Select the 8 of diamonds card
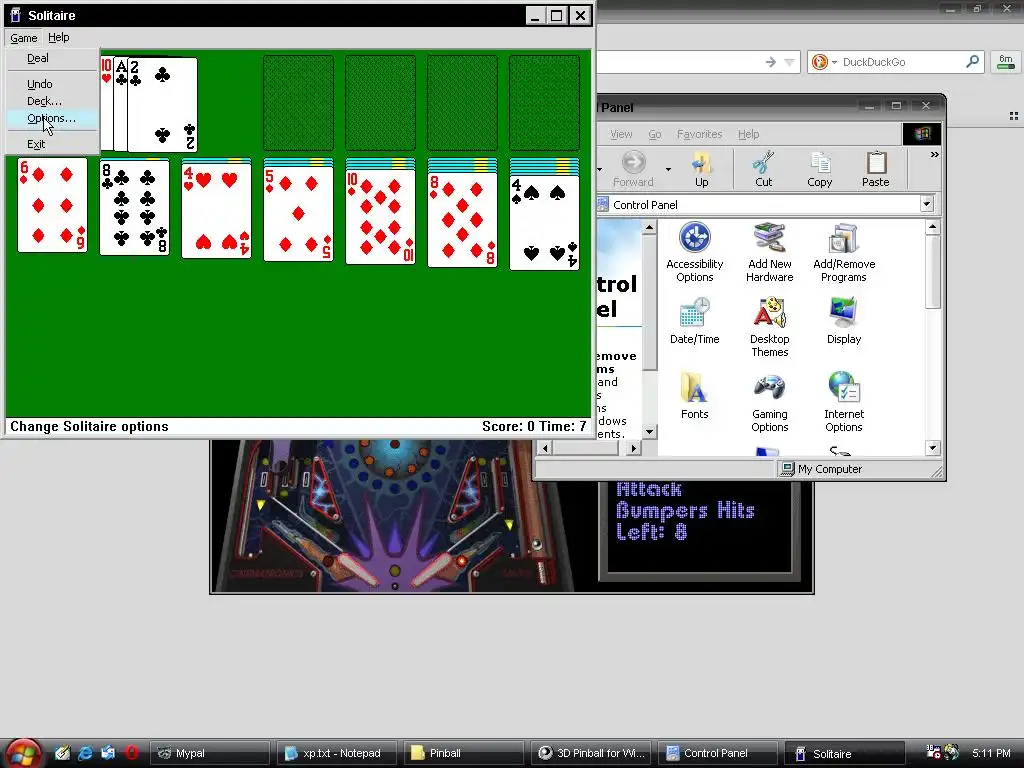Screen dimensions: 1024x768 462,219
